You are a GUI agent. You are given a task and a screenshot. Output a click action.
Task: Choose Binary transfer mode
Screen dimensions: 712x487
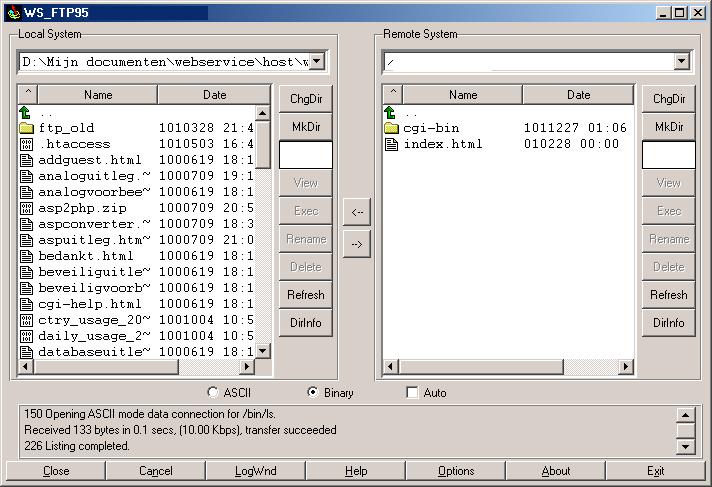(313, 393)
